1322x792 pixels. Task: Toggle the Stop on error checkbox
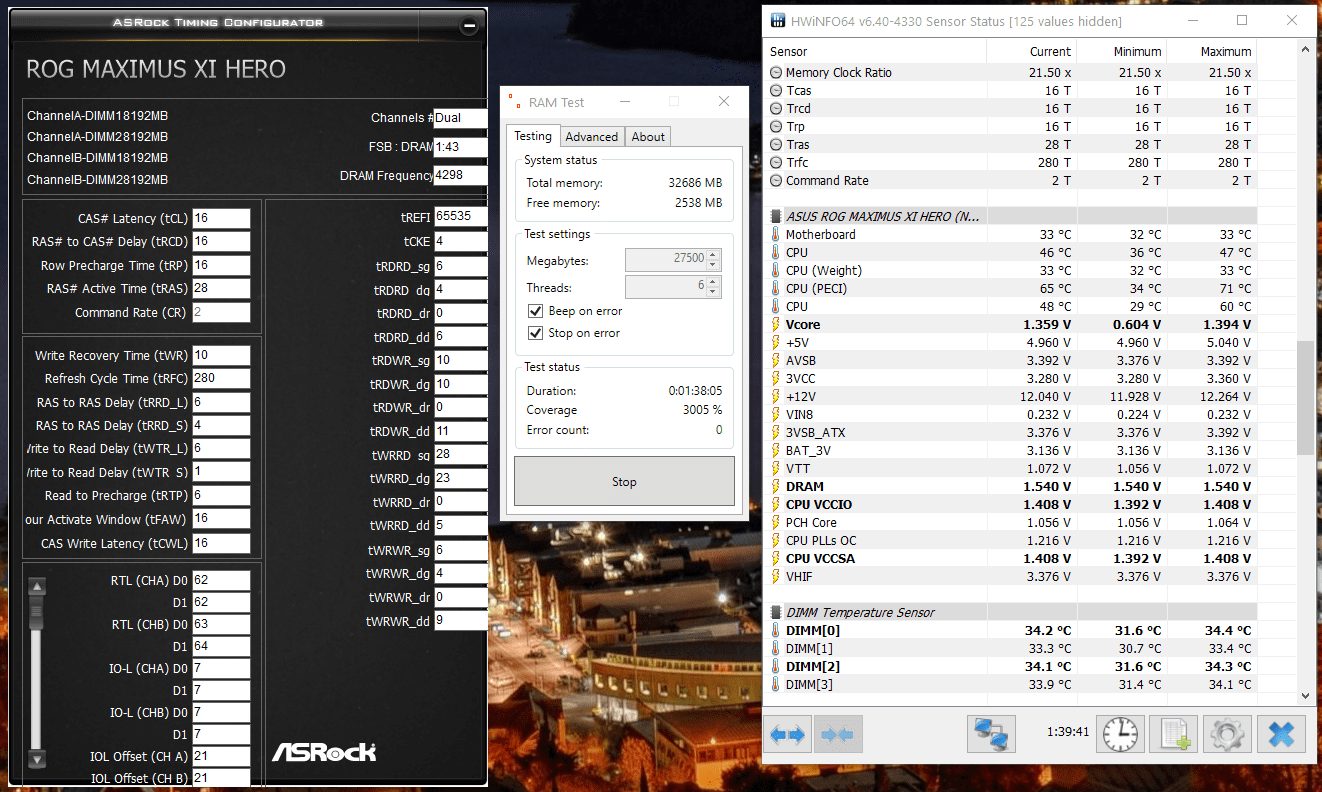coord(536,333)
